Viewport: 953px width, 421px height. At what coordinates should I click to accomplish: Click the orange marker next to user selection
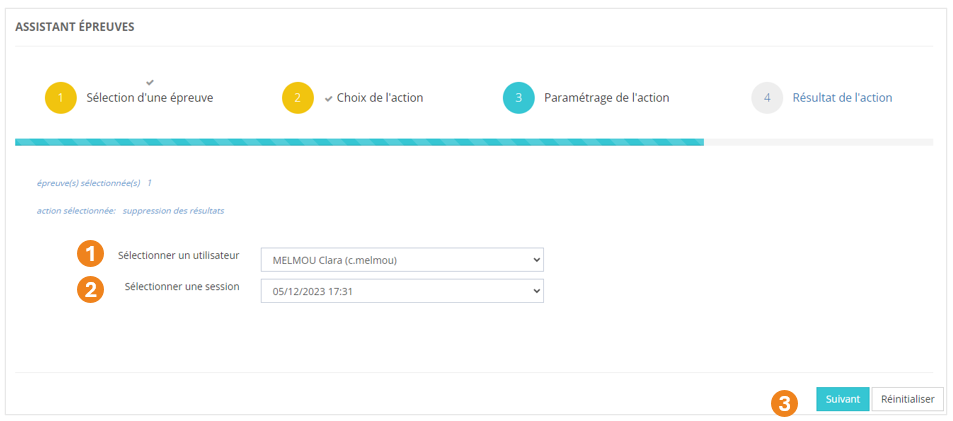point(91,254)
